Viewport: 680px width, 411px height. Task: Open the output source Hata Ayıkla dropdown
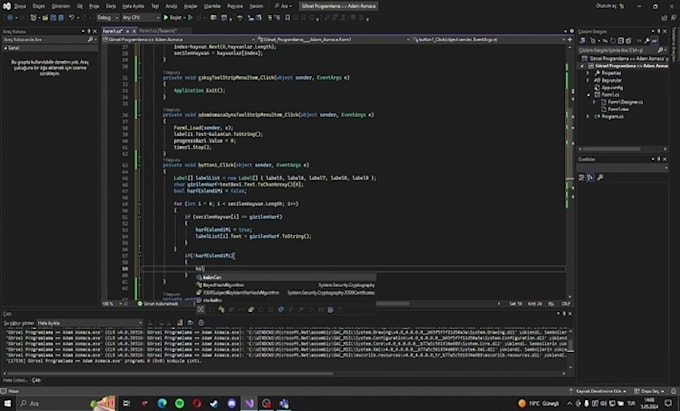click(x=89, y=323)
